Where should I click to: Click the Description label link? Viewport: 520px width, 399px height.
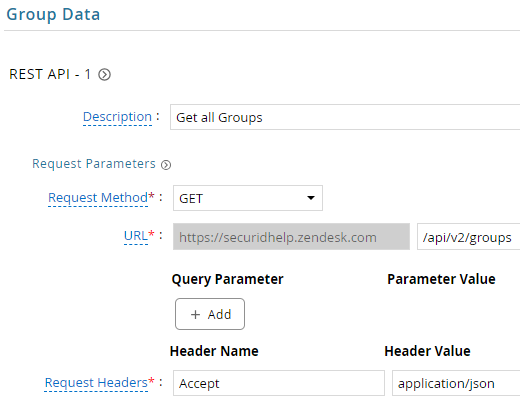click(x=117, y=117)
